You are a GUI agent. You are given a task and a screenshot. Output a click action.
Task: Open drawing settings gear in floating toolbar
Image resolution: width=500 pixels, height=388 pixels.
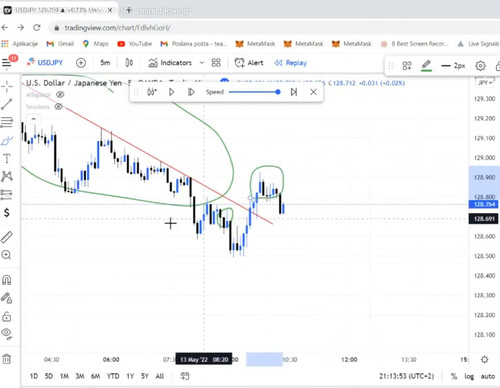click(x=480, y=66)
